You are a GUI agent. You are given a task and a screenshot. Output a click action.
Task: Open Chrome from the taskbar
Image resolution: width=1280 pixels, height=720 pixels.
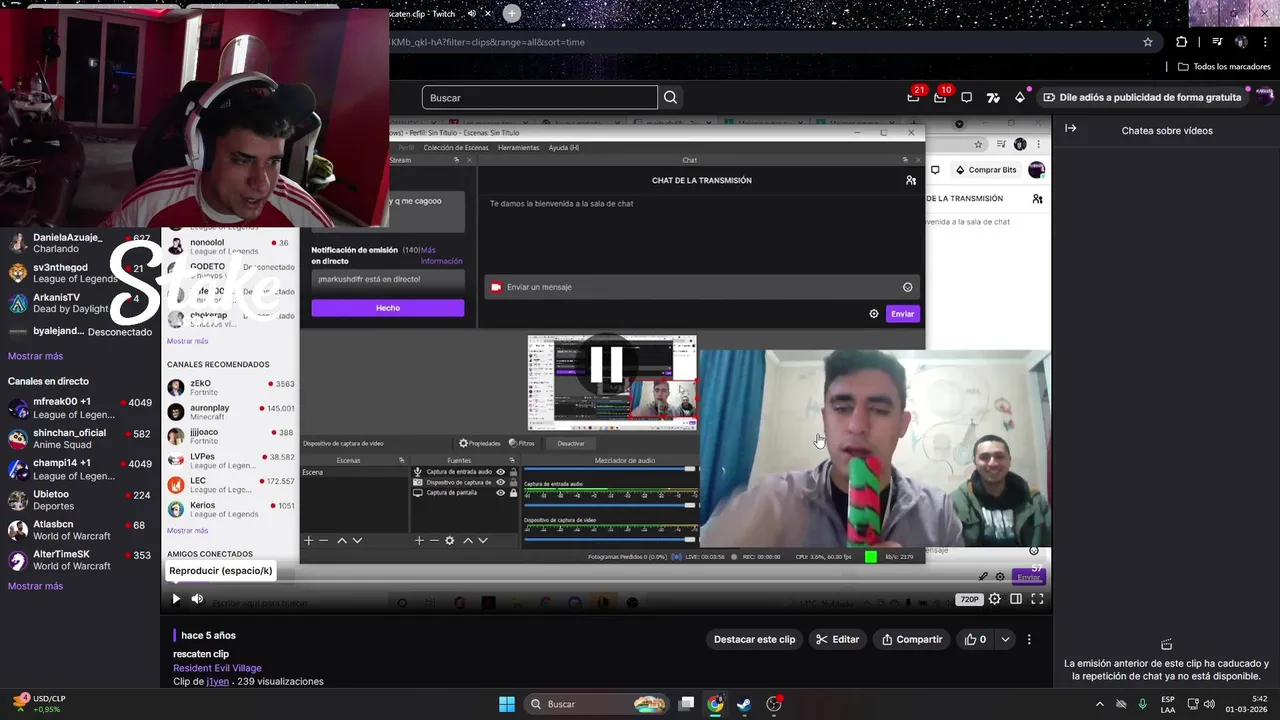pyautogui.click(x=715, y=704)
